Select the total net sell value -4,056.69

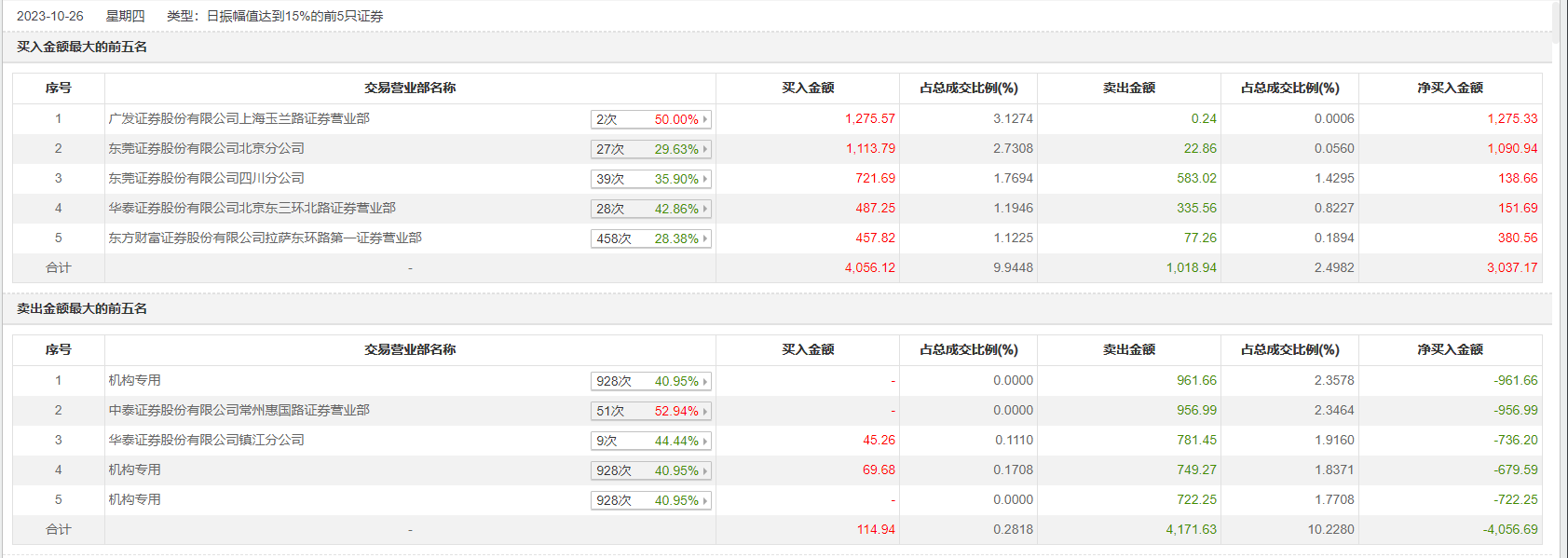(x=1509, y=529)
